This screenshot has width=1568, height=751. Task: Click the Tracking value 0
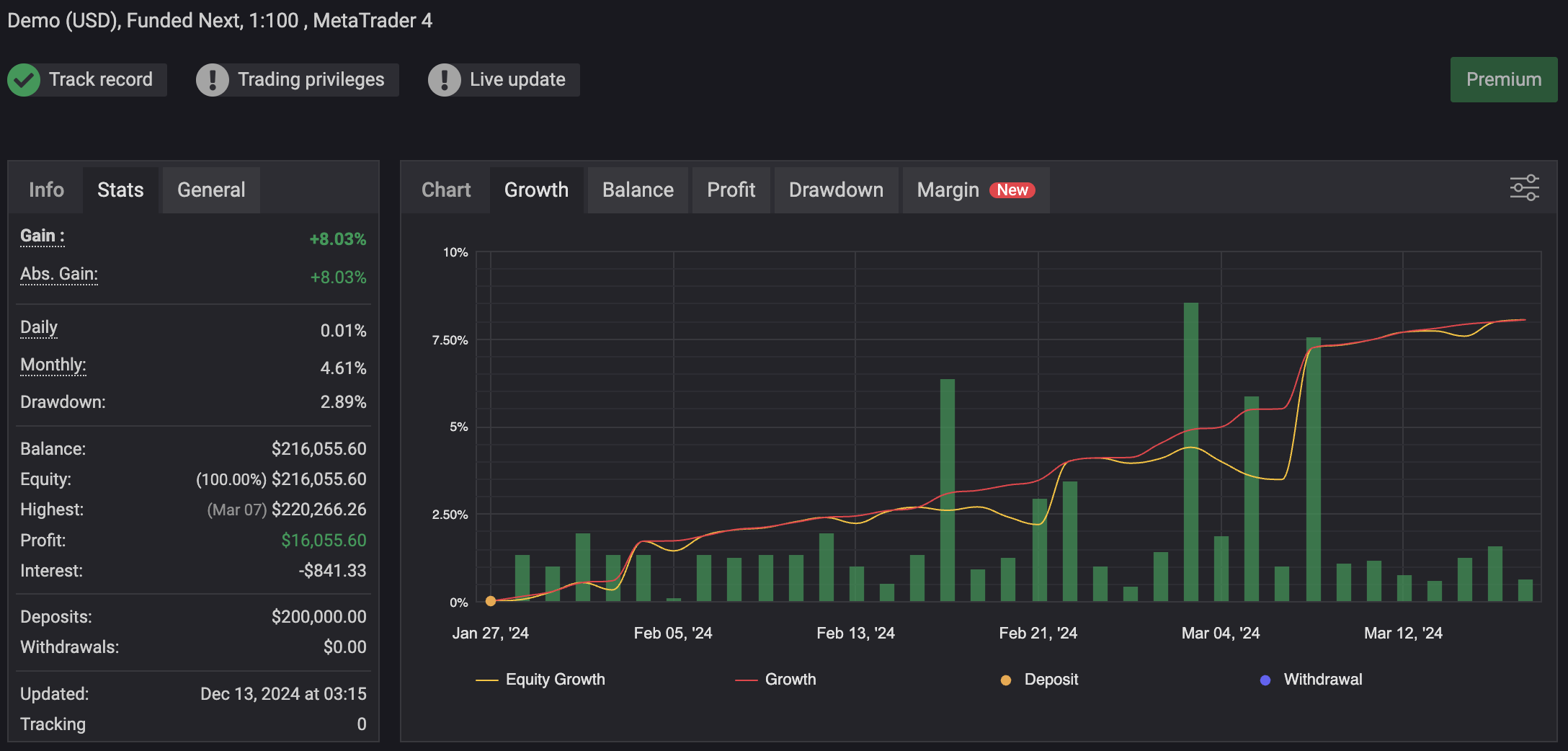tap(362, 724)
